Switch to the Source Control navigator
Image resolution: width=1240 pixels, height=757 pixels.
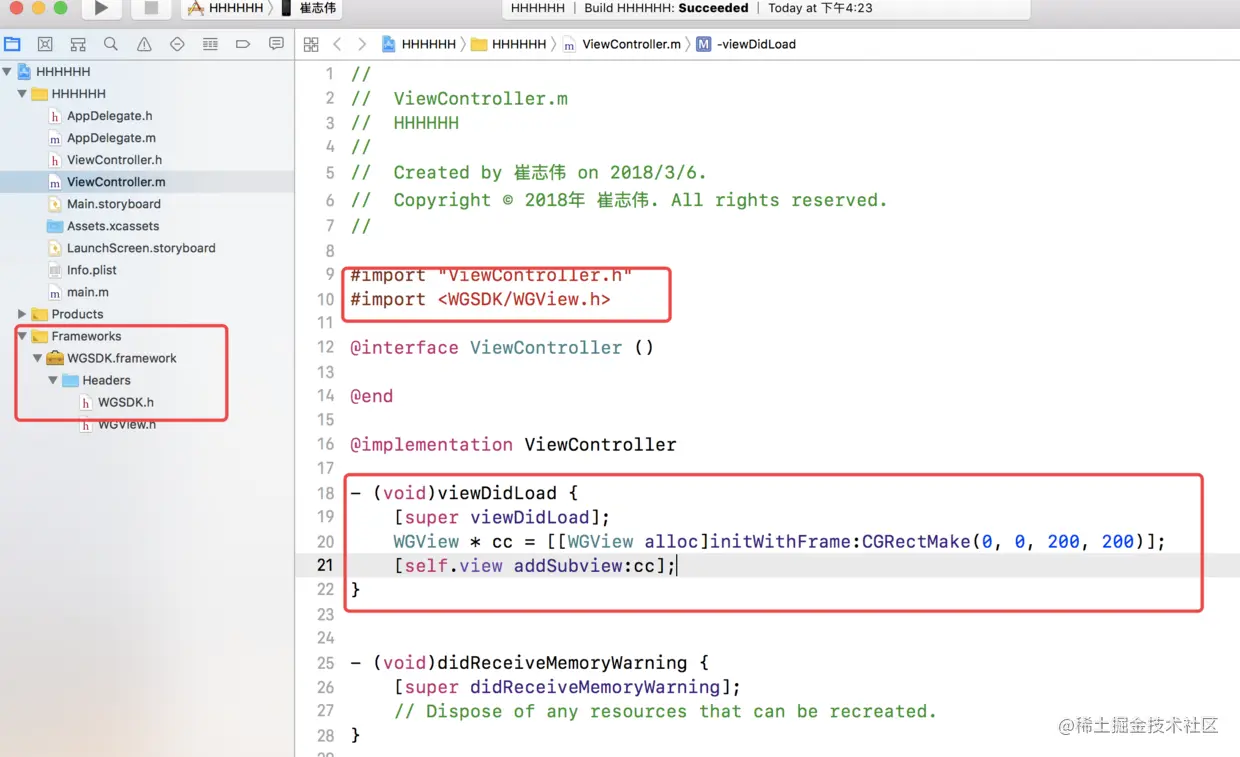[x=45, y=44]
